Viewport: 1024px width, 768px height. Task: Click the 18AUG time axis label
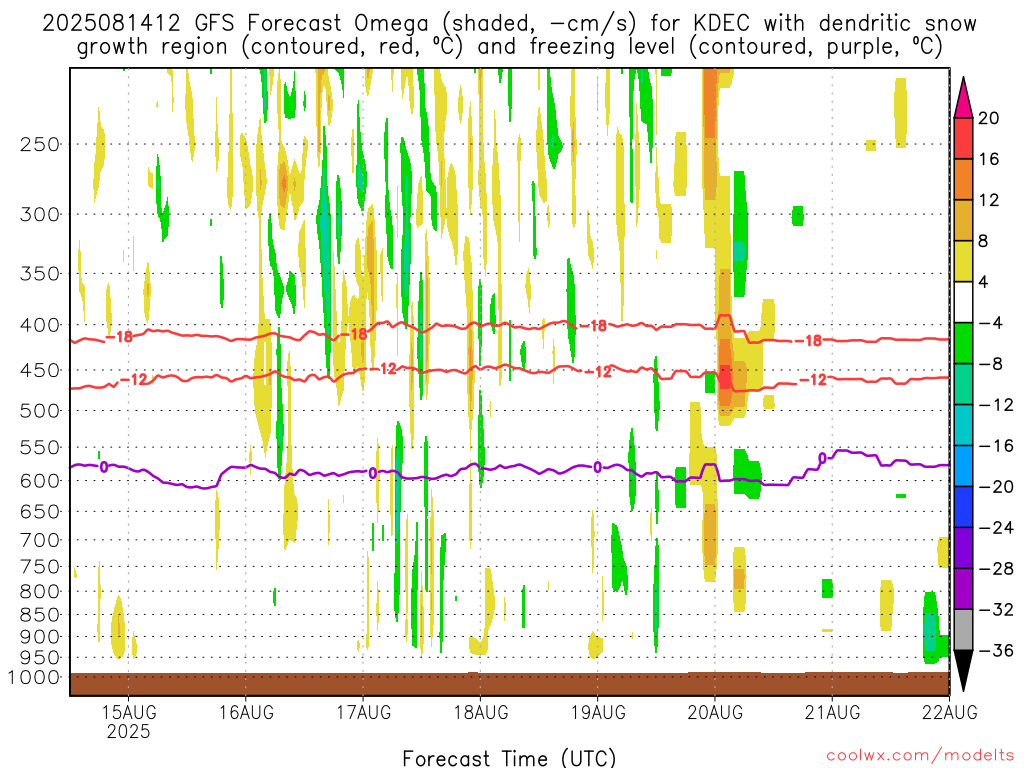481,712
